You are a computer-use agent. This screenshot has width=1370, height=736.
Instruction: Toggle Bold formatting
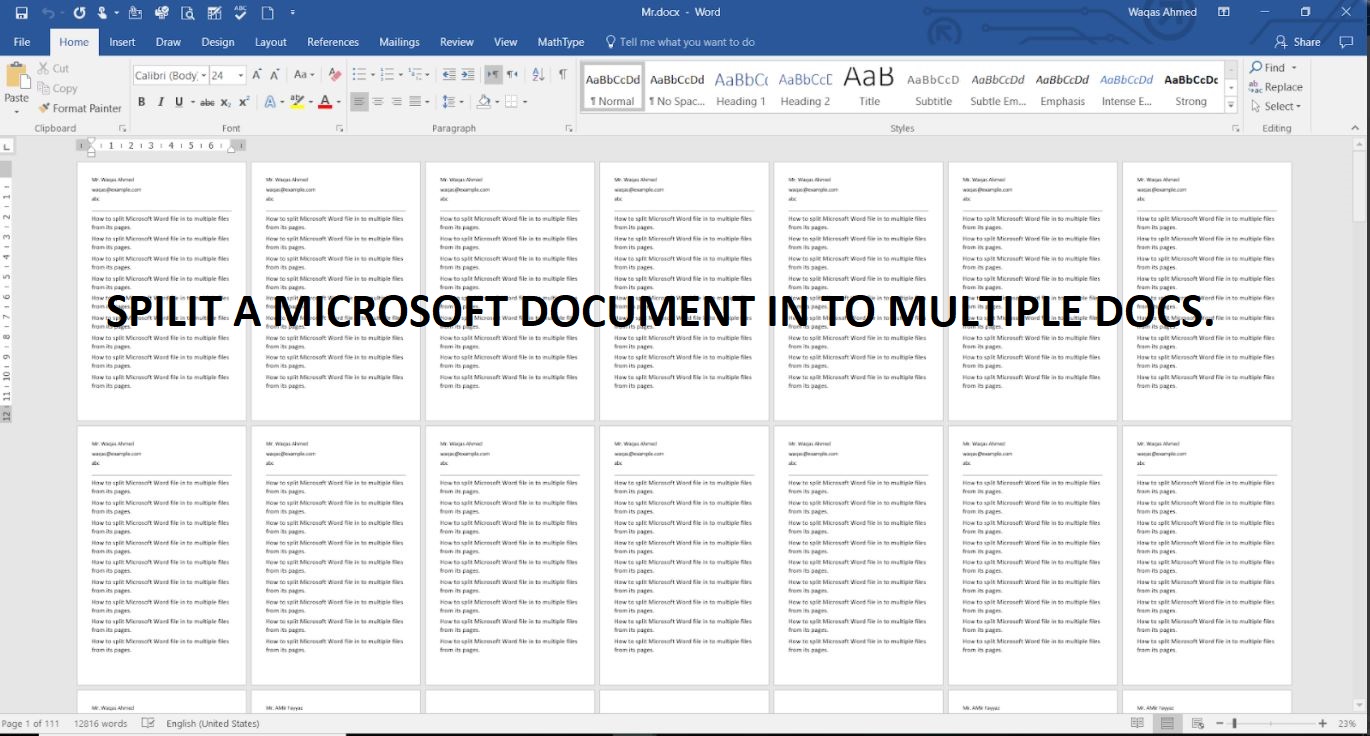[141, 101]
